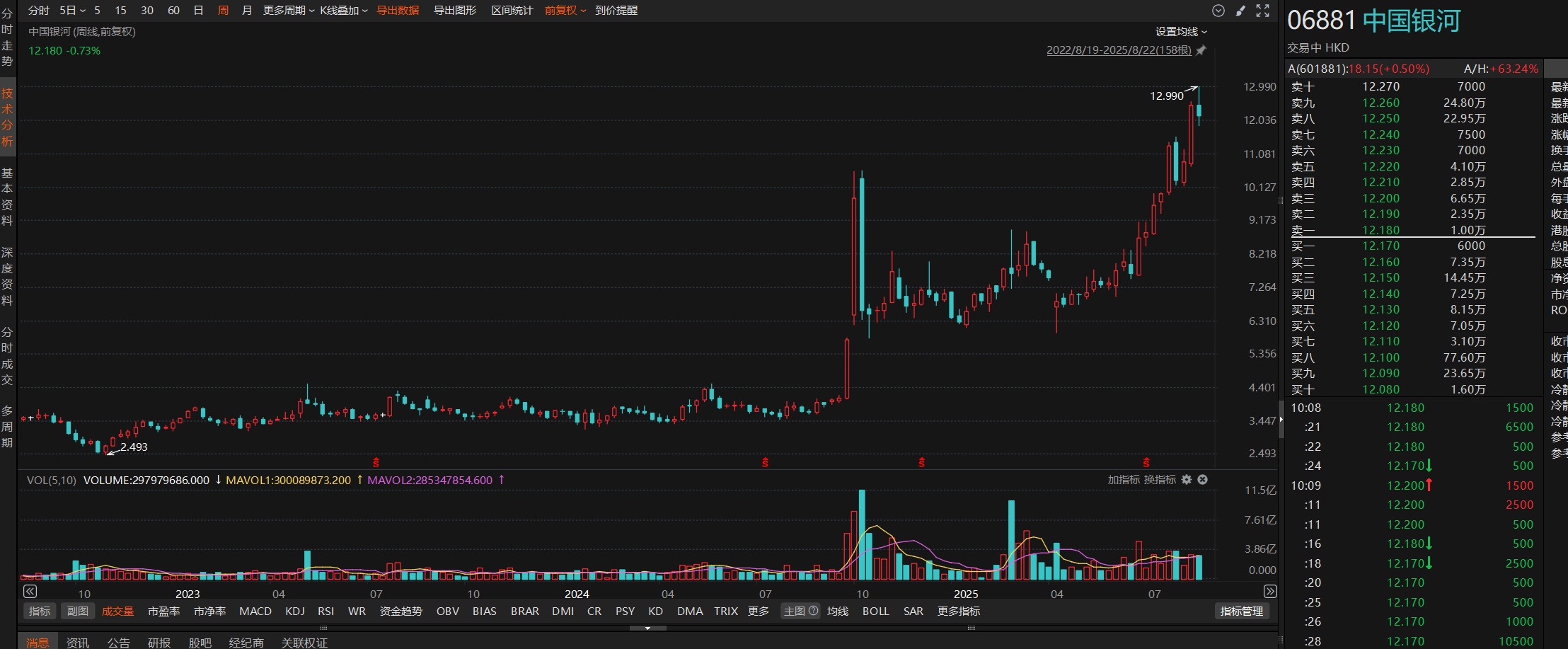This screenshot has width=1568, height=649.
Task: Click the date range 2022/8/19-2025/8/22 link
Action: coord(1118,50)
